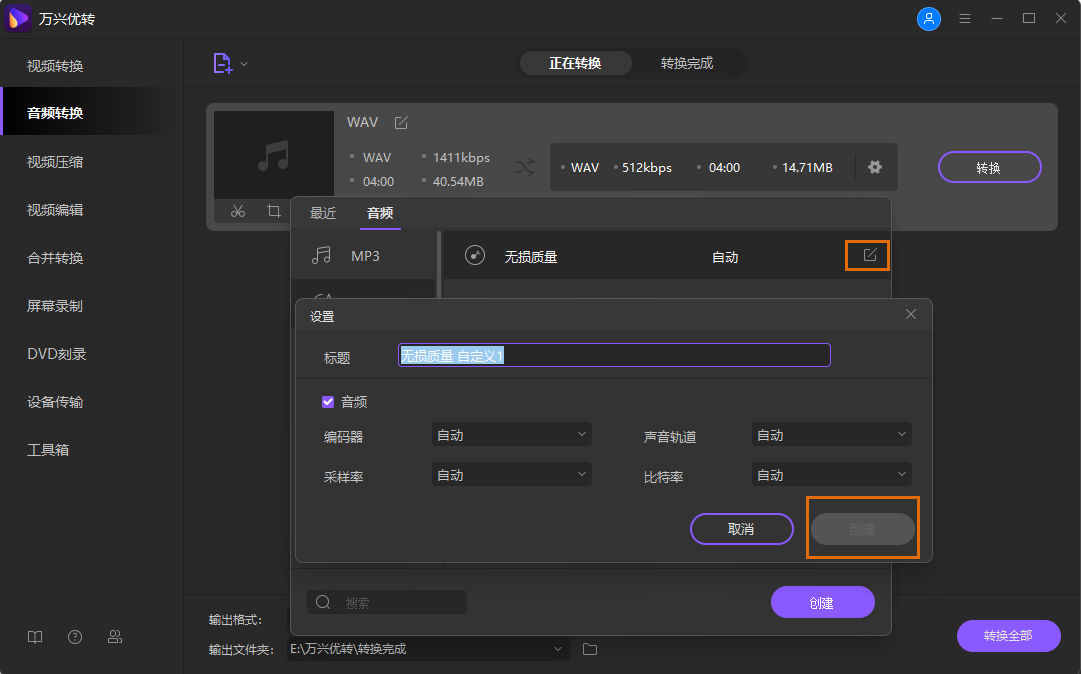The image size is (1081, 674).
Task: Open the 比特率 dropdown
Action: (831, 475)
